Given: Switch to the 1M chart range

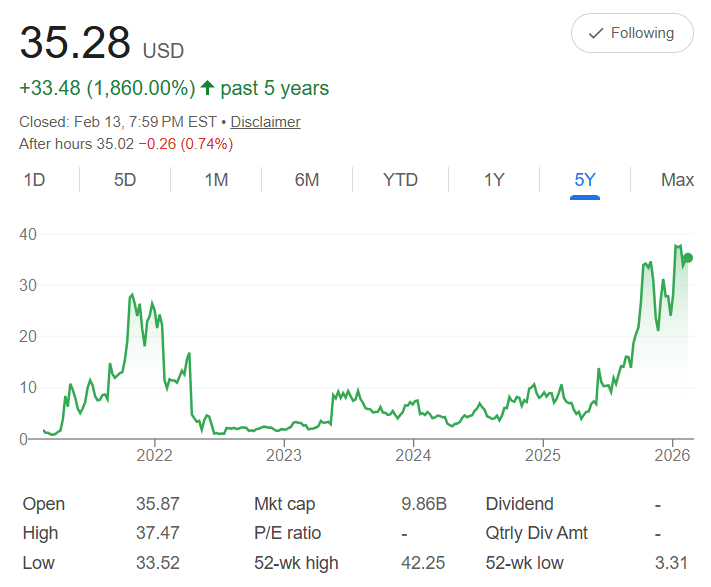Looking at the screenshot, I should 216,180.
